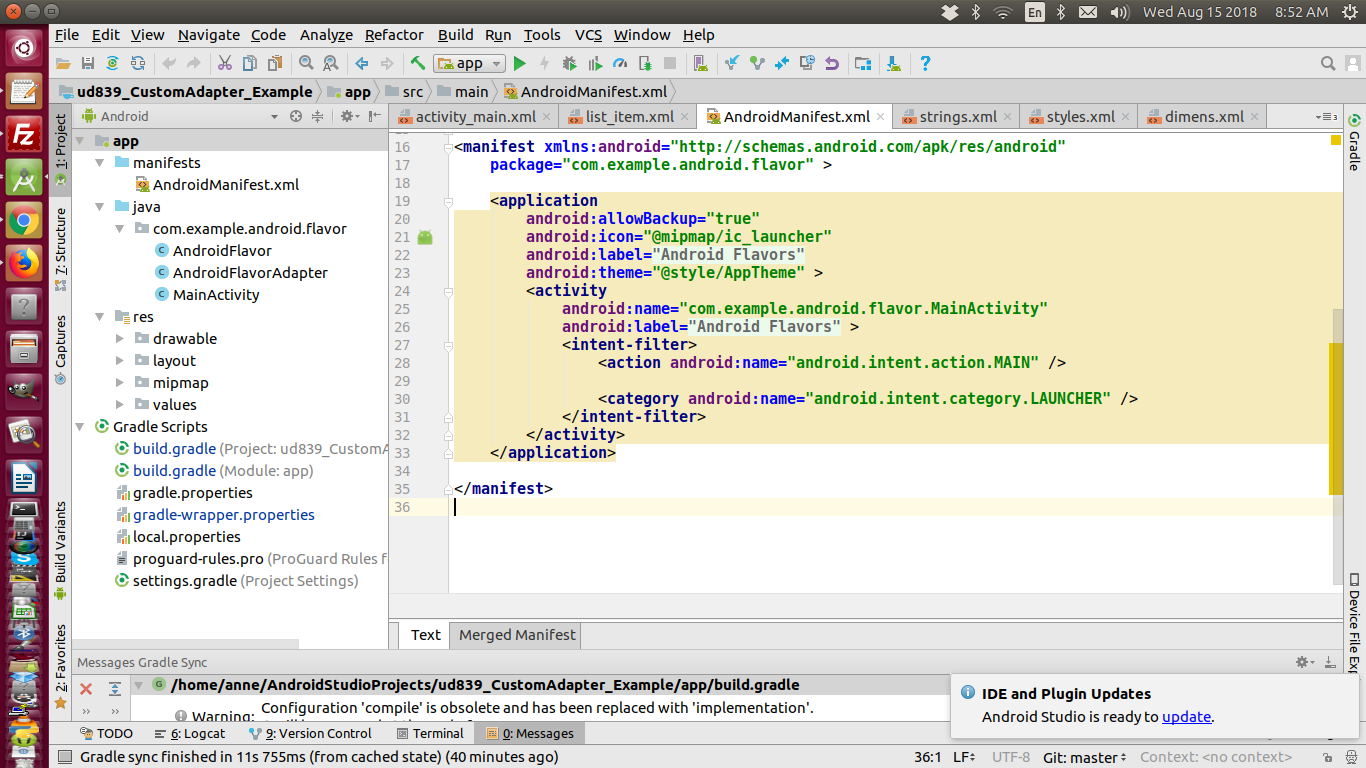Collapse the Gradle Scripts node

pyautogui.click(x=81, y=427)
